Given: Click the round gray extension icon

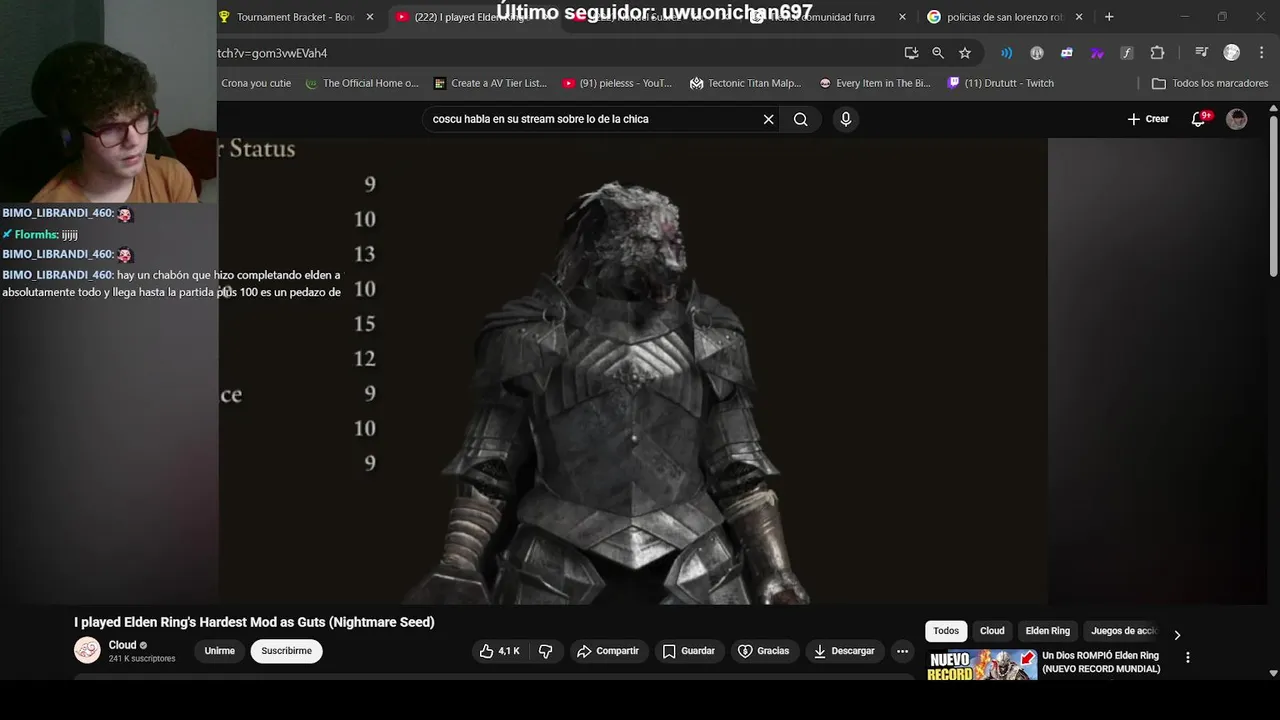Looking at the screenshot, I should pos(1037,53).
